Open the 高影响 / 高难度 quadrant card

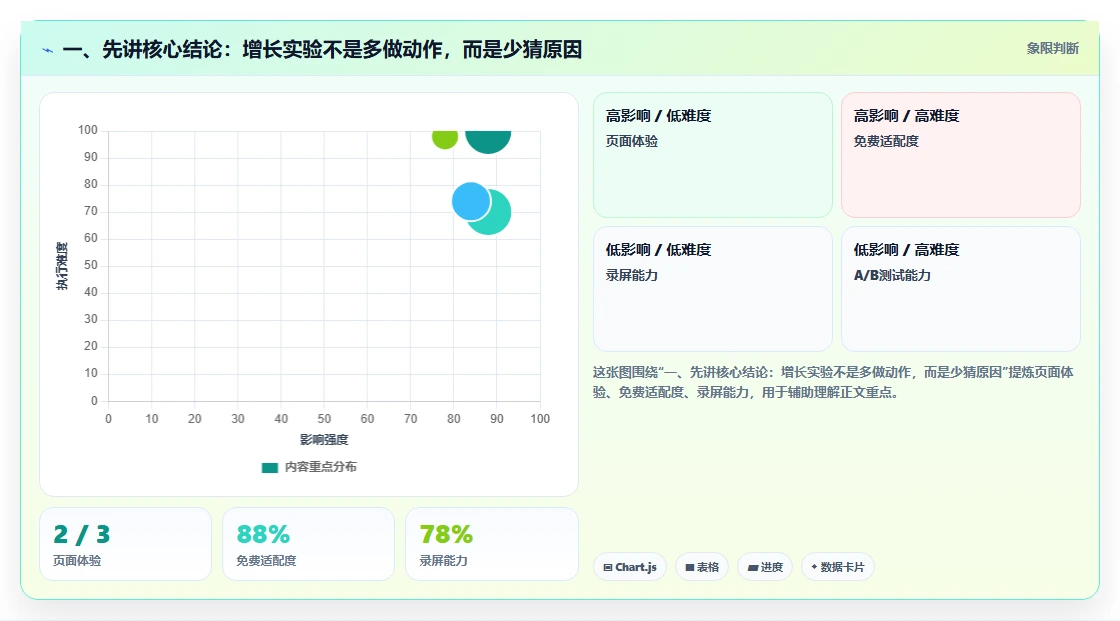[961, 154]
